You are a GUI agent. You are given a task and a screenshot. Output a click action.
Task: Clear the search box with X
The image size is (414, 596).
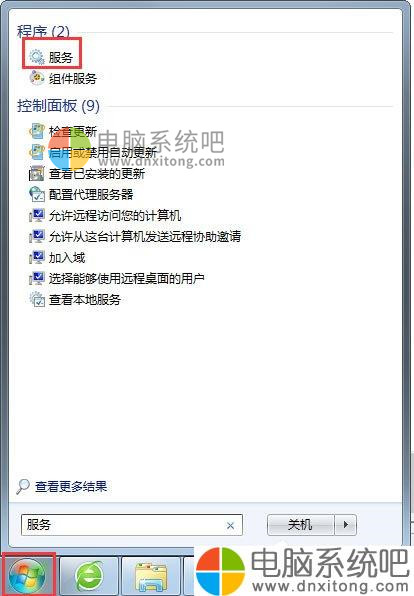click(x=230, y=525)
